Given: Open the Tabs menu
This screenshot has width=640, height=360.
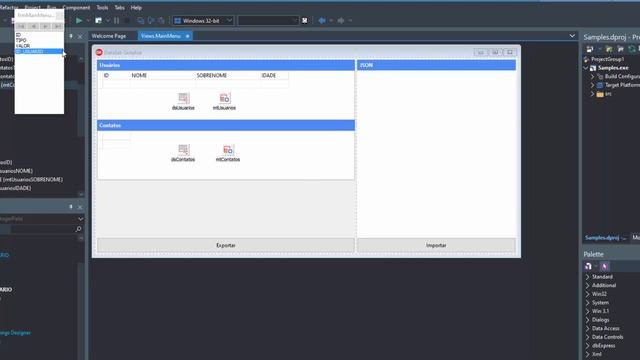Looking at the screenshot, I should point(119,7).
